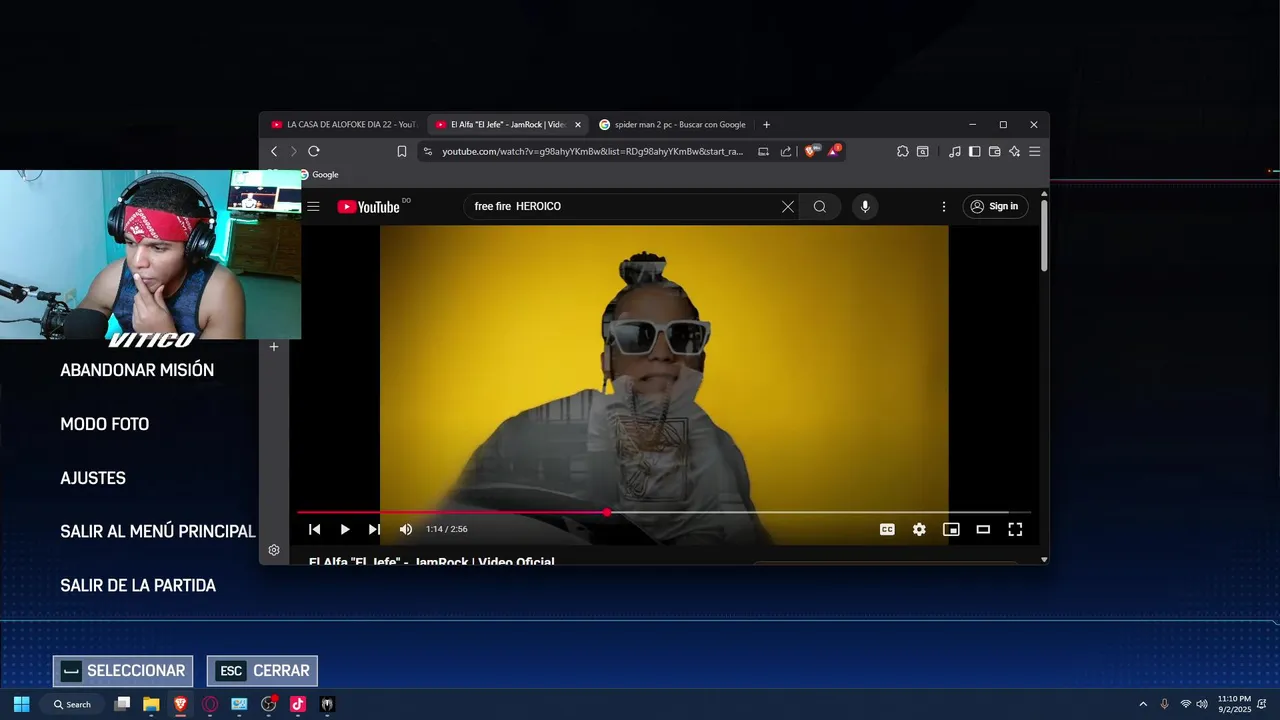The width and height of the screenshot is (1280, 720).
Task: Open AJUSTES in the game menu
Action: pyautogui.click(x=93, y=478)
